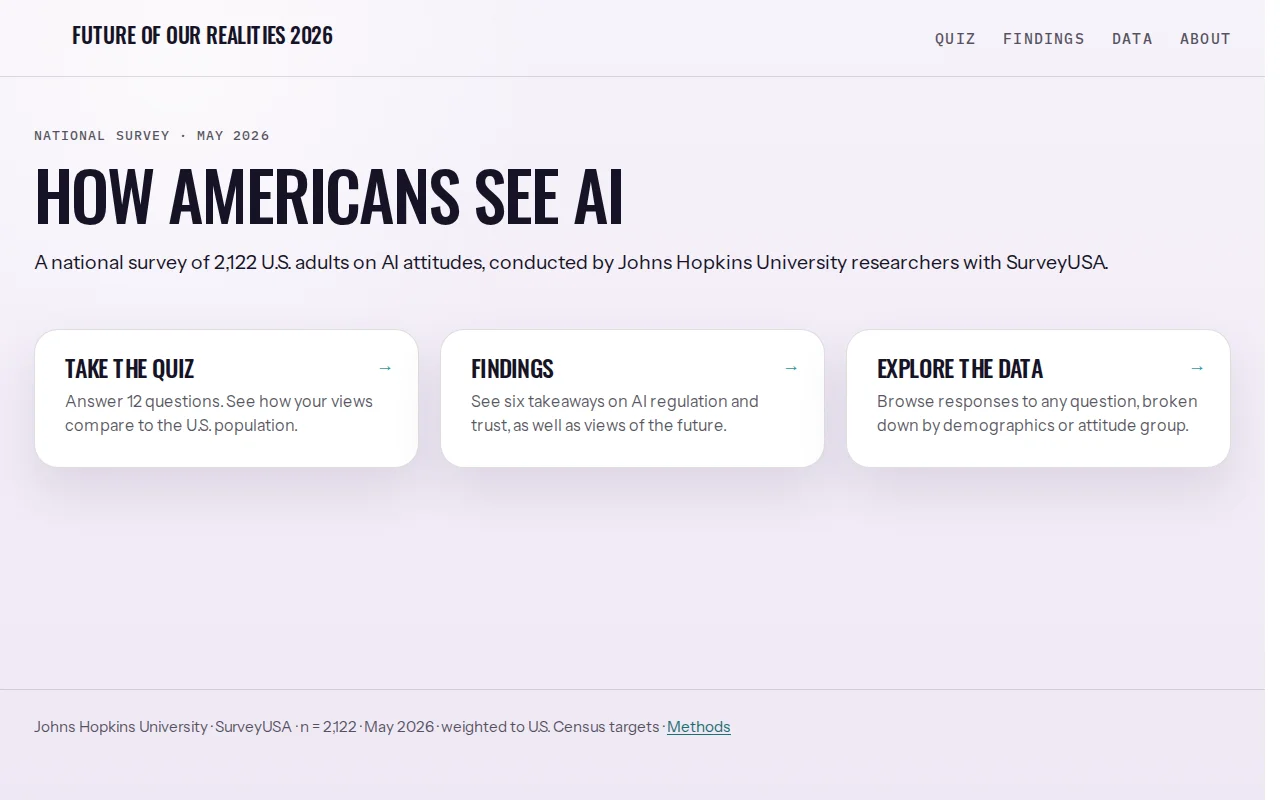
Task: Go to Findings in the top navigation
Action: coord(1043,39)
